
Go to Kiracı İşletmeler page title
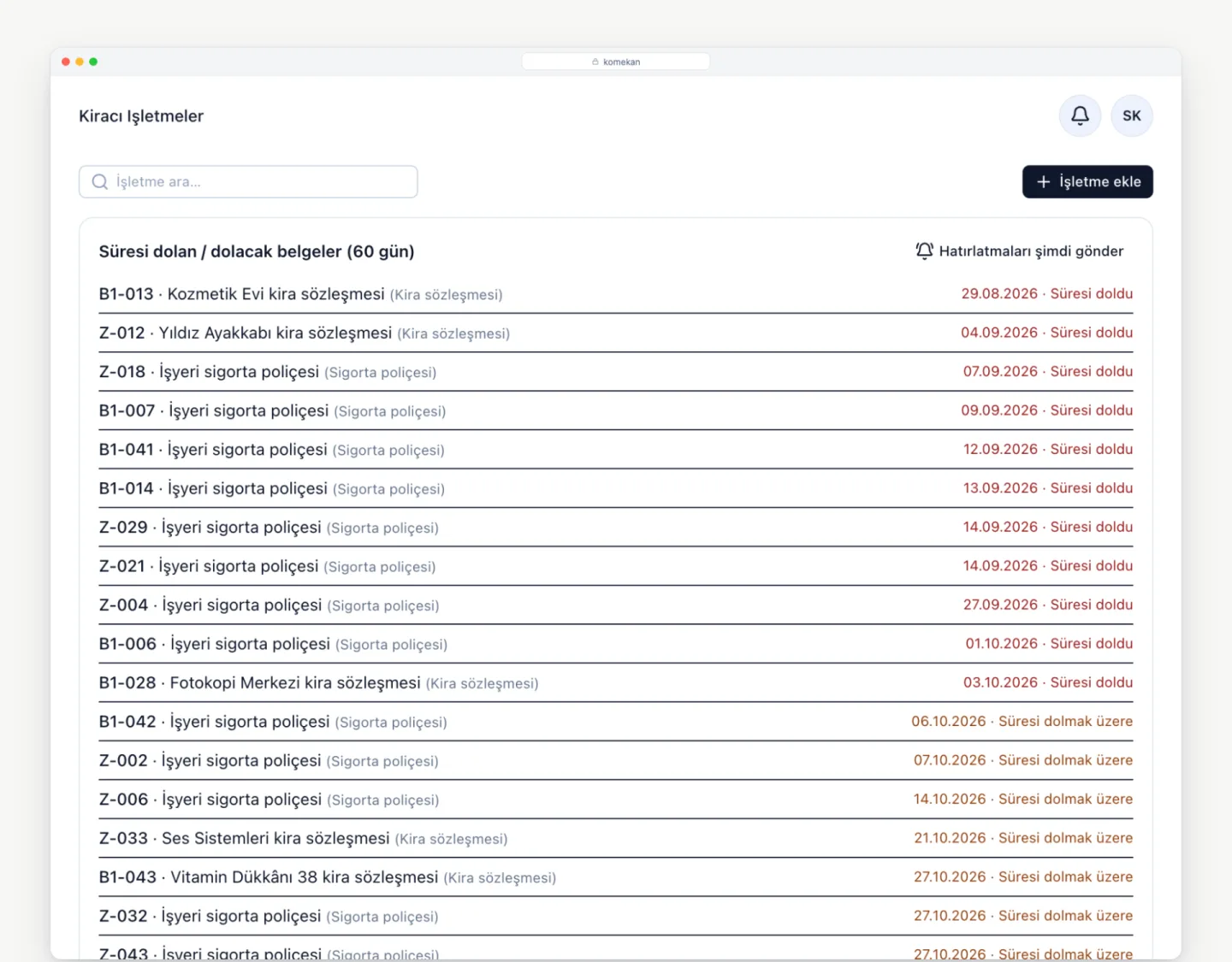point(141,116)
